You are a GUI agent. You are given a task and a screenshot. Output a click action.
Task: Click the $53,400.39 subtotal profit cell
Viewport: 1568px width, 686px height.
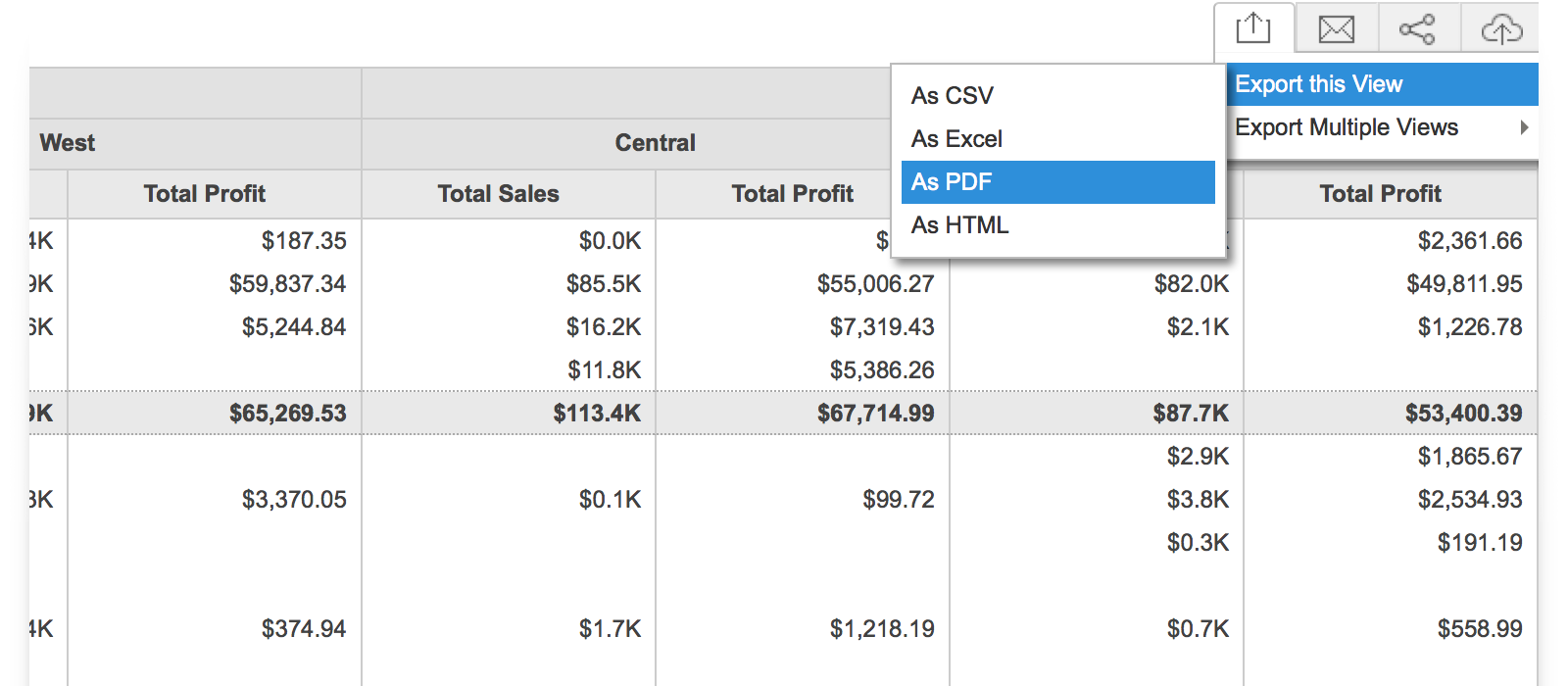[1463, 414]
